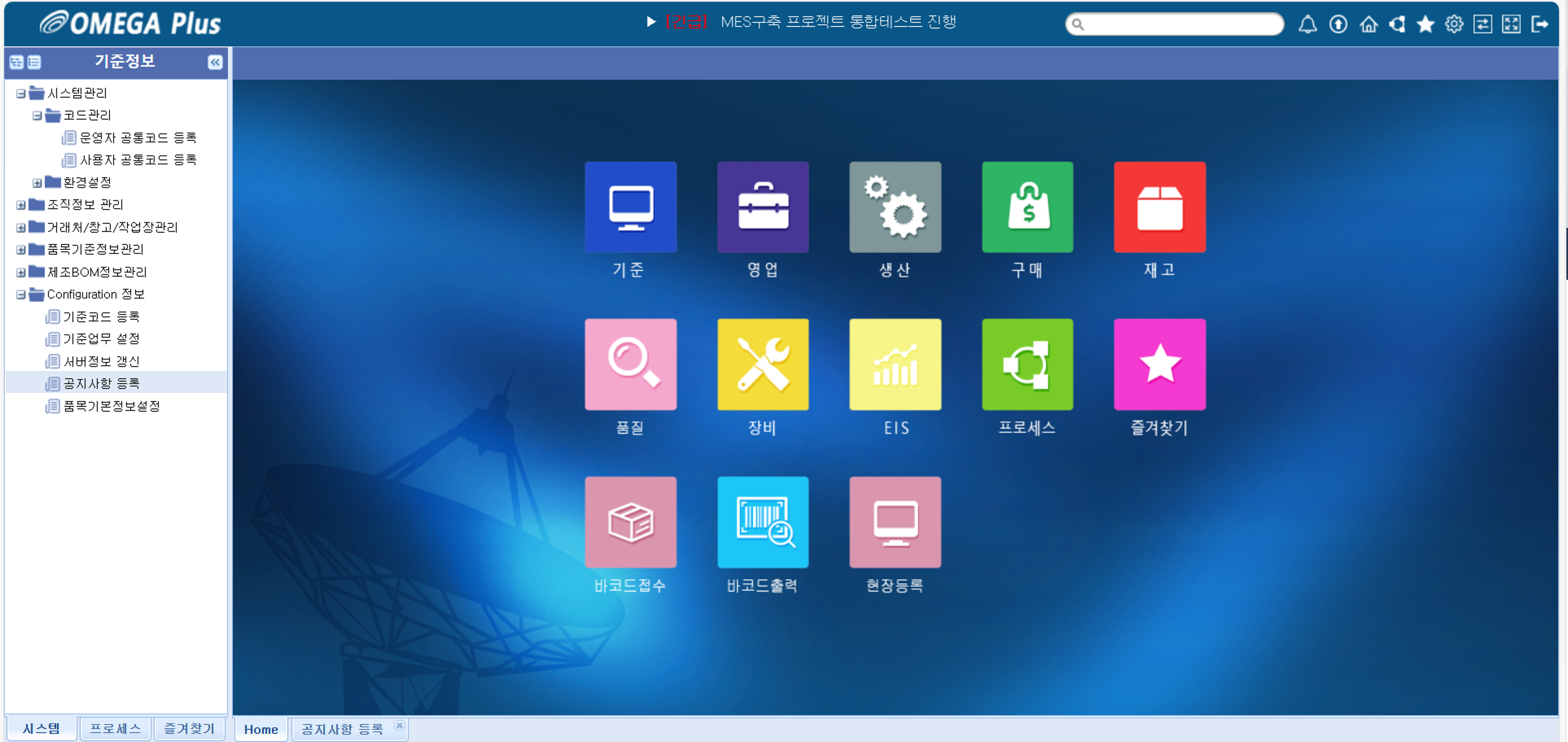The image size is (1568, 742).
Task: Select the 환경설정 folder label
Action: click(87, 183)
